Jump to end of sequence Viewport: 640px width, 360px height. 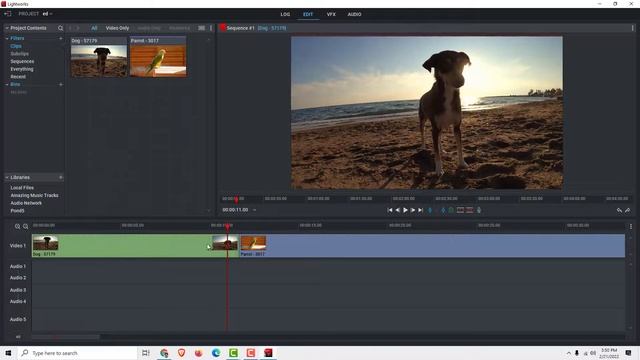point(420,210)
